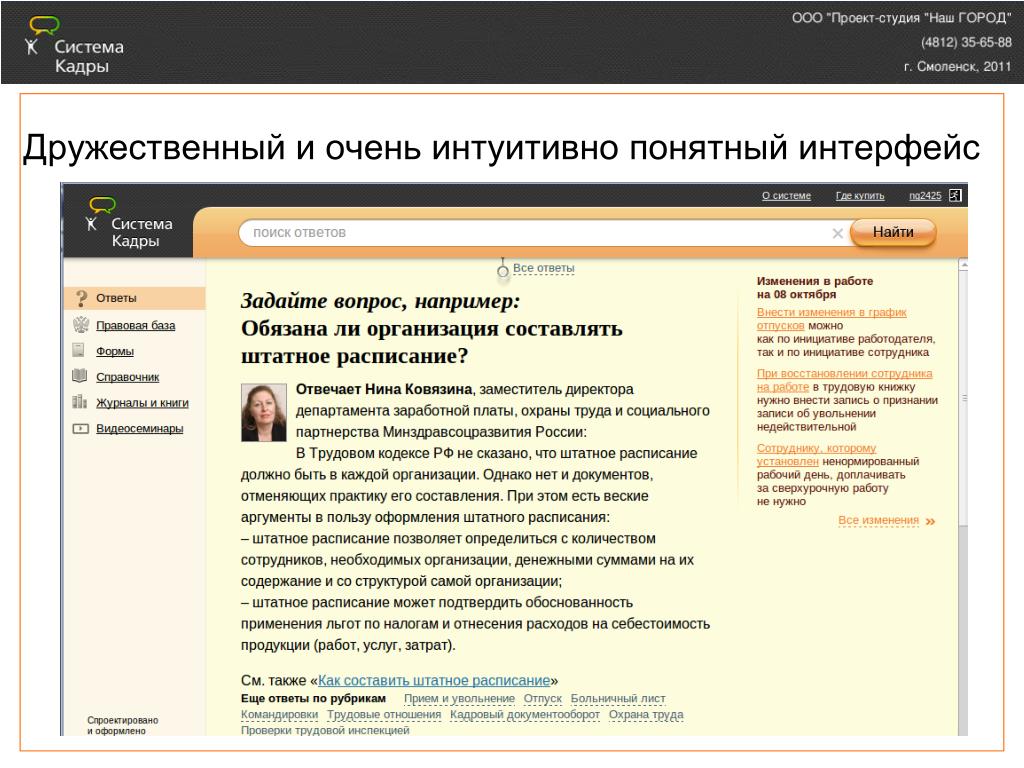Select the Кадровый документооборот rubric
1024x768 pixels.
click(x=524, y=714)
